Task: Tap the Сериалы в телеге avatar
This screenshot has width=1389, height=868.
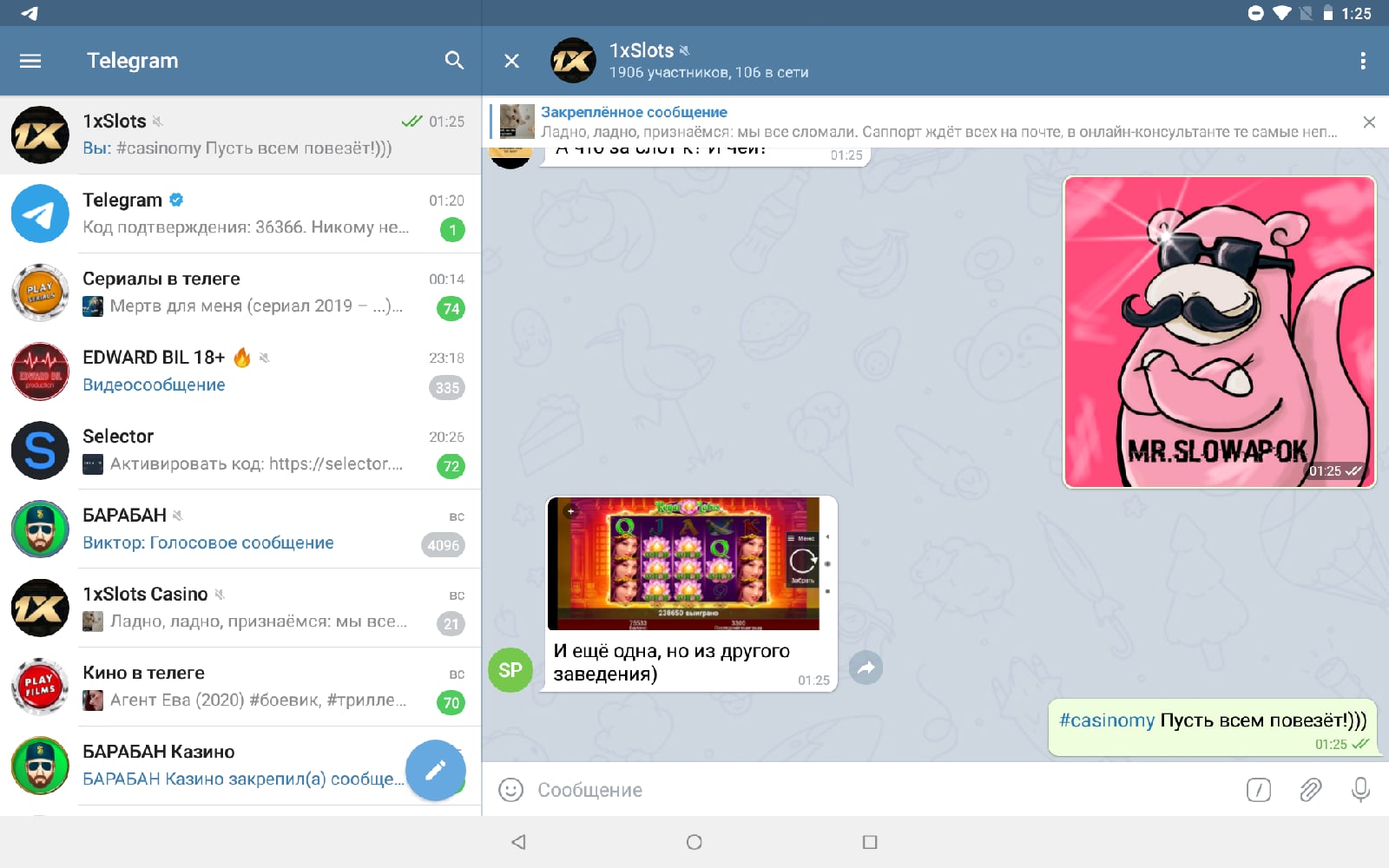Action: 40,293
